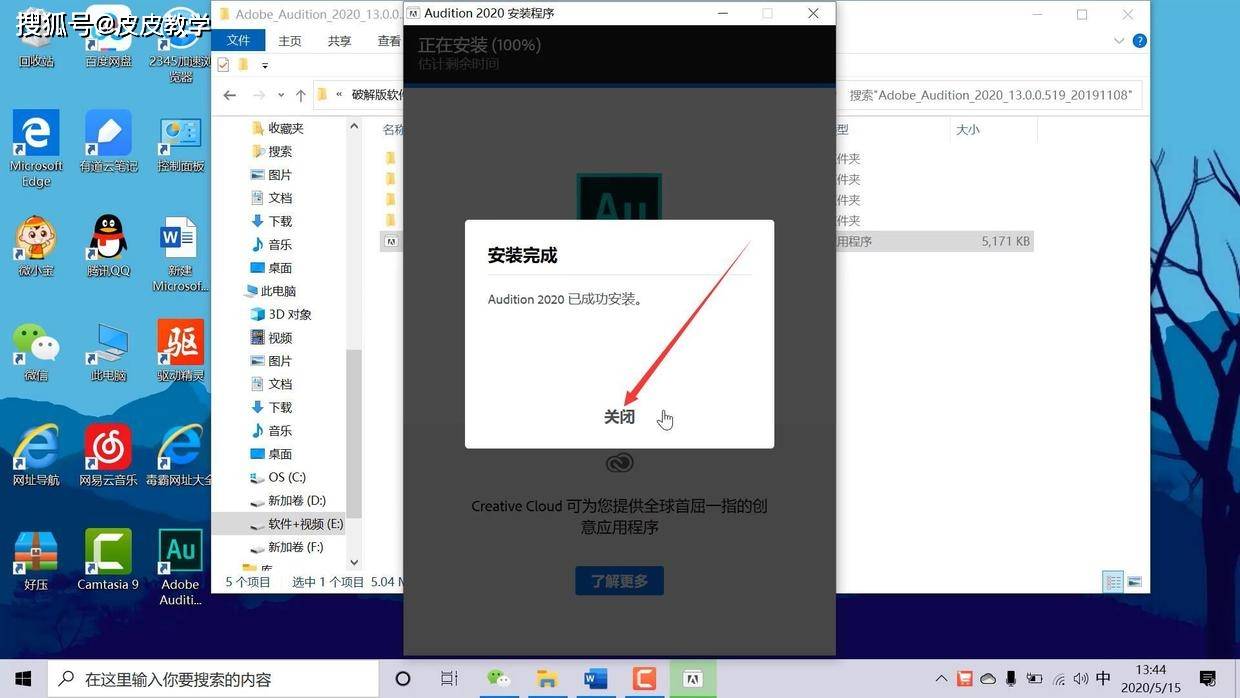The height and width of the screenshot is (698, 1240).
Task: Switch to the 共享 ribbon tab
Action: 340,41
